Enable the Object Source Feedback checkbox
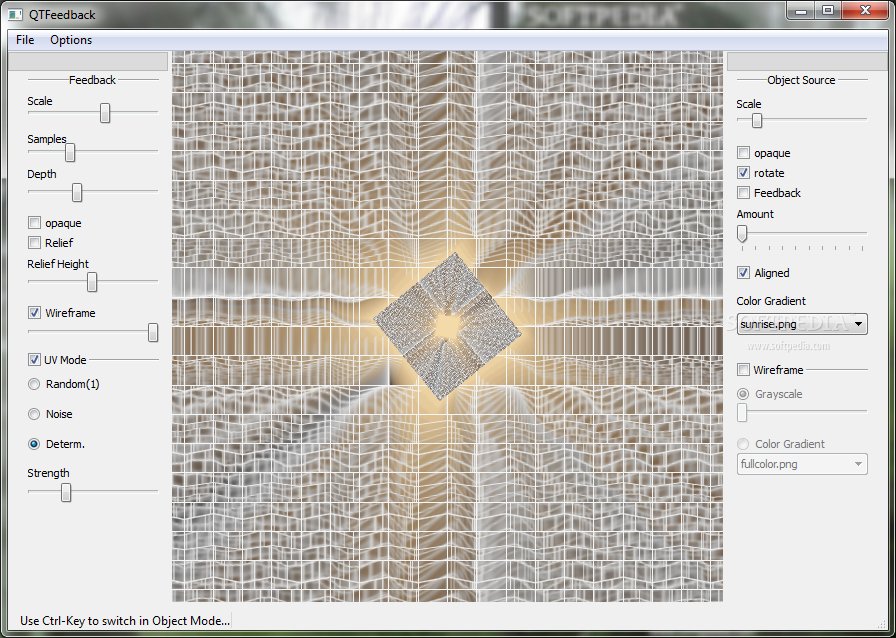Screen dimensions: 896x638 743,193
